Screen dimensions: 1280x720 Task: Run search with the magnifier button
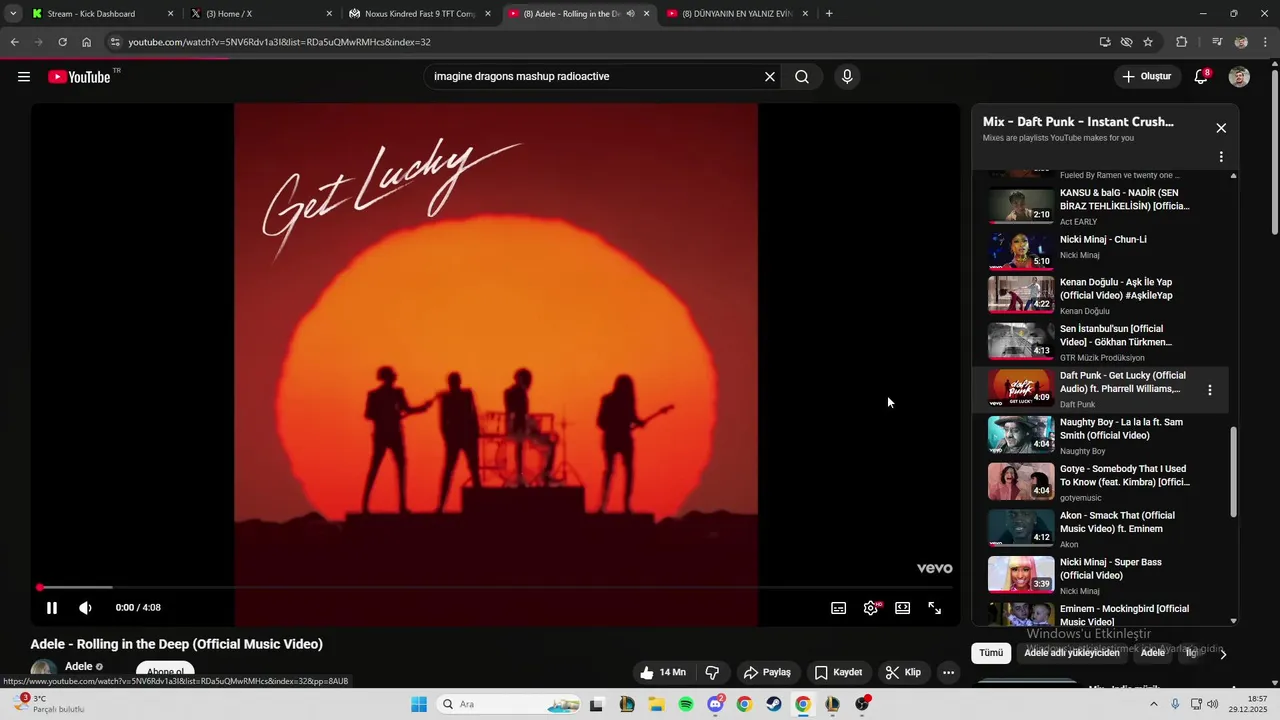click(802, 77)
